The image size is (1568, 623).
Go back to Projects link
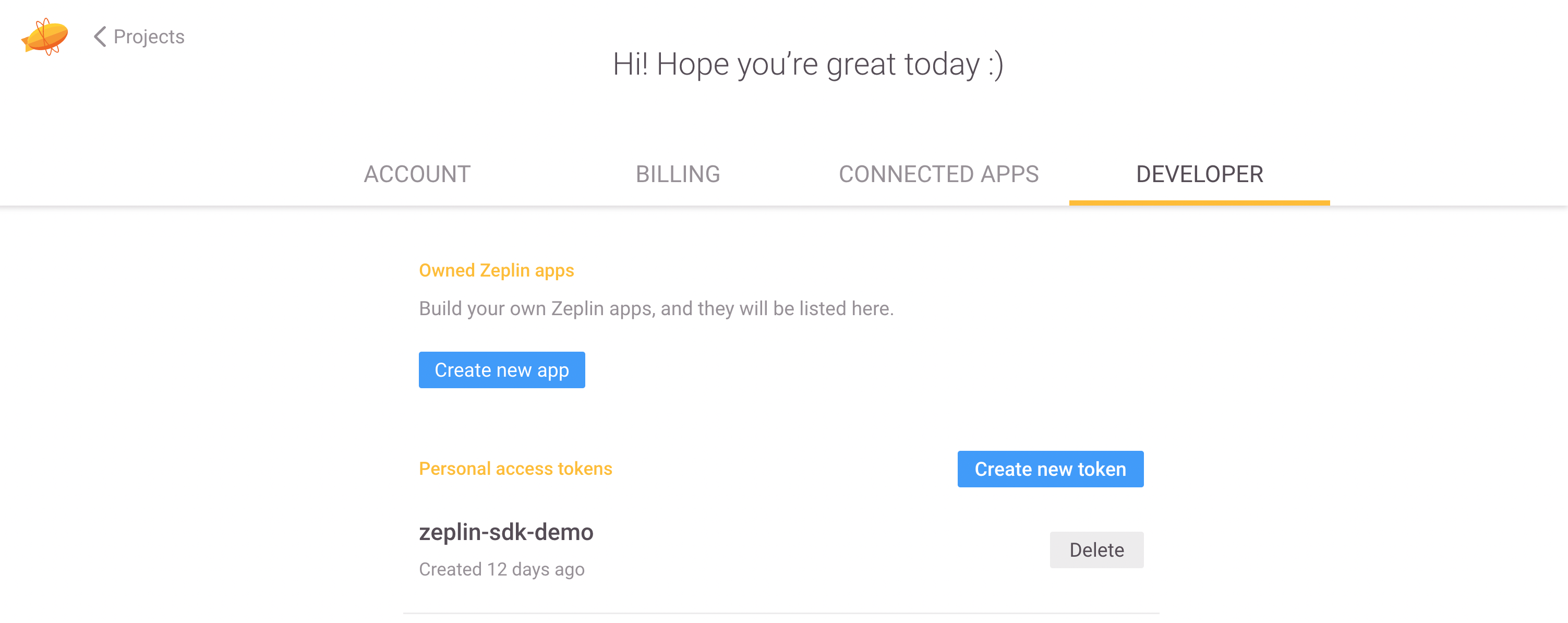(149, 37)
